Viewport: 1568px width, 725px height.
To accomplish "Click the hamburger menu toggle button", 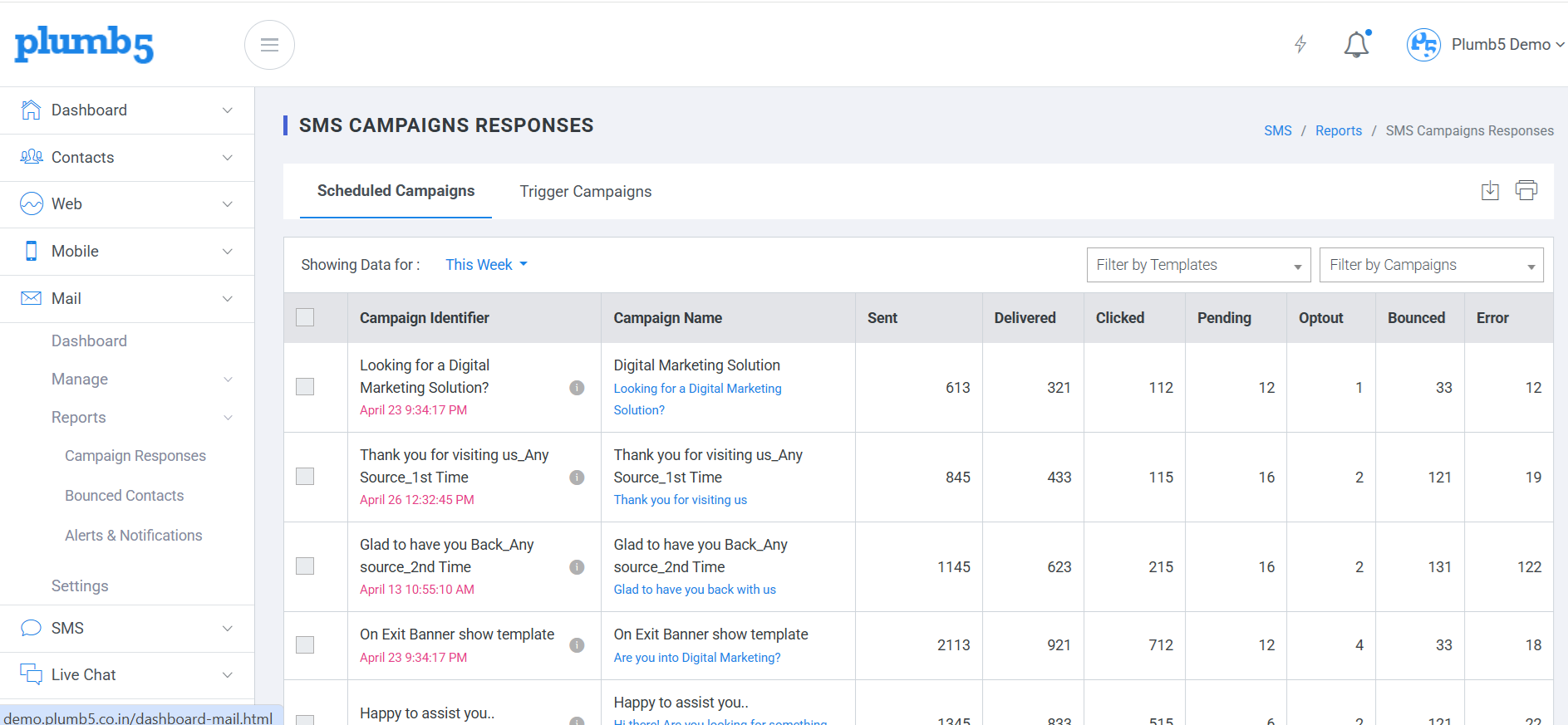I will (269, 45).
